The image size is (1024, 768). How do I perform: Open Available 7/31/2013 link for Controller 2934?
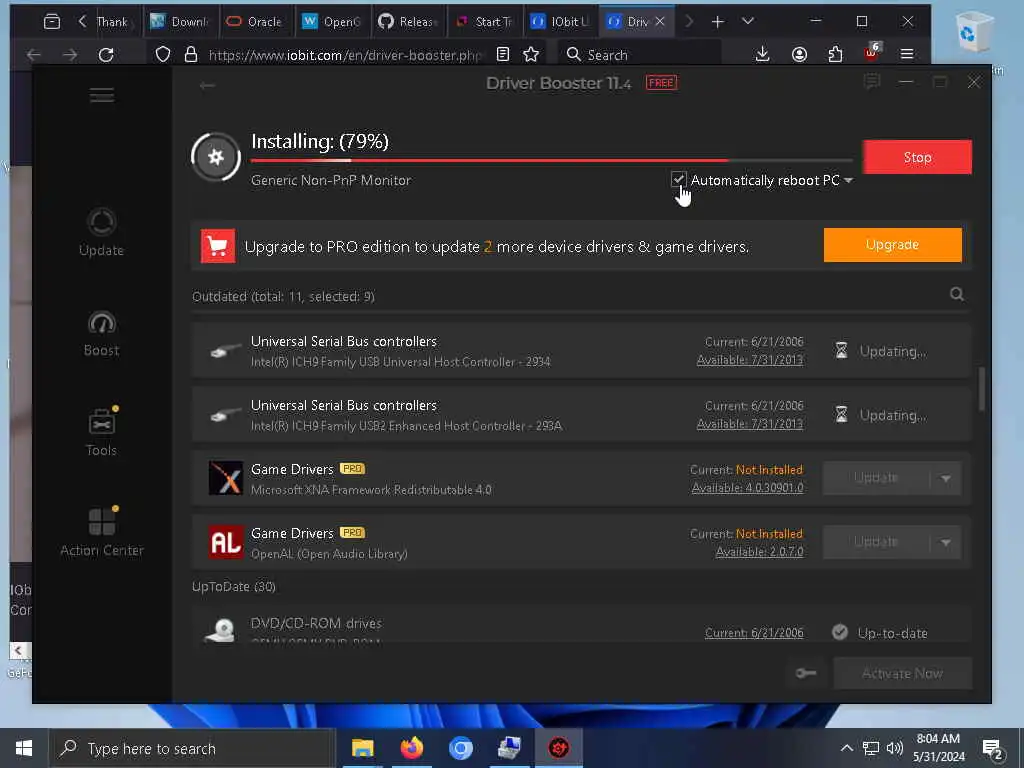click(x=750, y=360)
